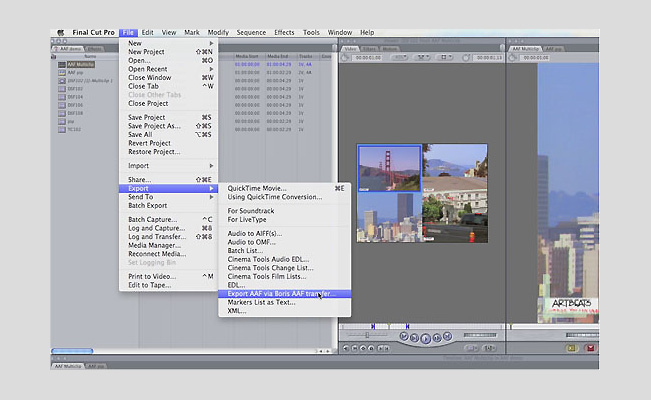The image size is (651, 400).
Task: Open the Generator pop-up in Viewer
Action: tap(489, 348)
